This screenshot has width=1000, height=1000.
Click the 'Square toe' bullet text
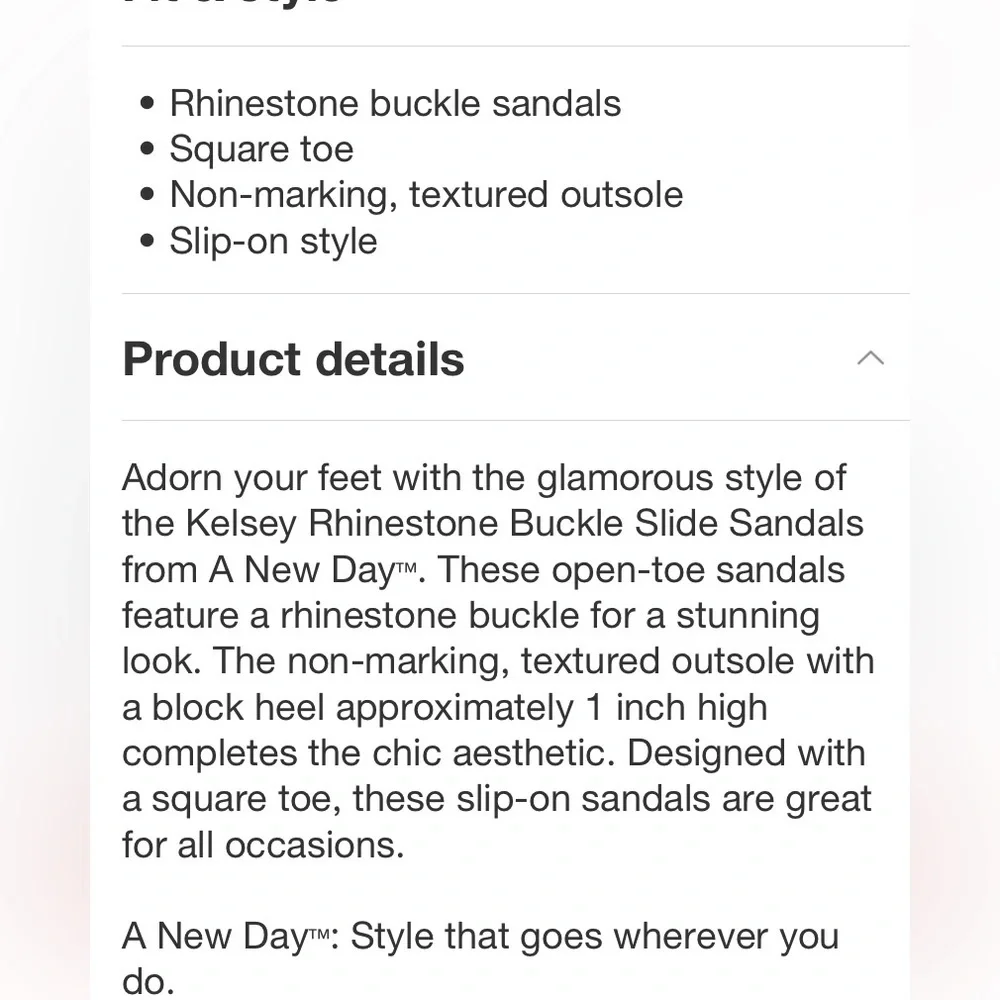tap(261, 149)
